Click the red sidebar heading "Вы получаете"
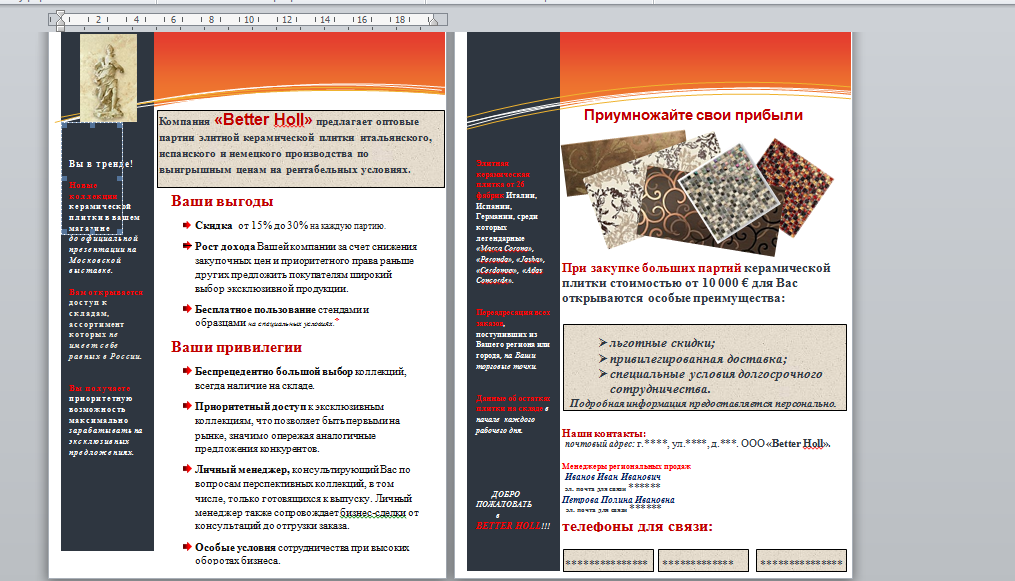 tap(100, 388)
